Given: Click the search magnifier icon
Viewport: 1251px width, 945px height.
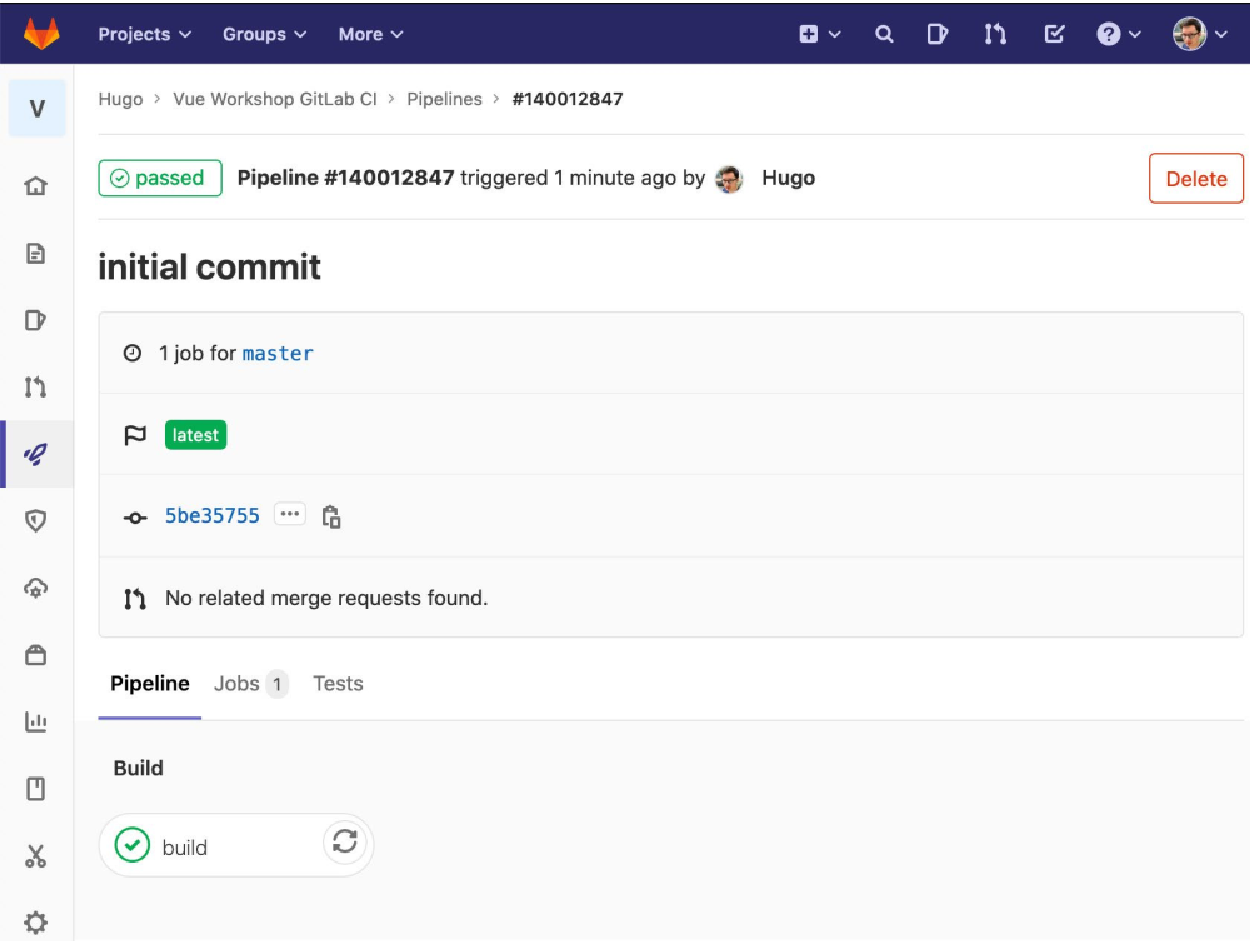Looking at the screenshot, I should click(x=884, y=34).
